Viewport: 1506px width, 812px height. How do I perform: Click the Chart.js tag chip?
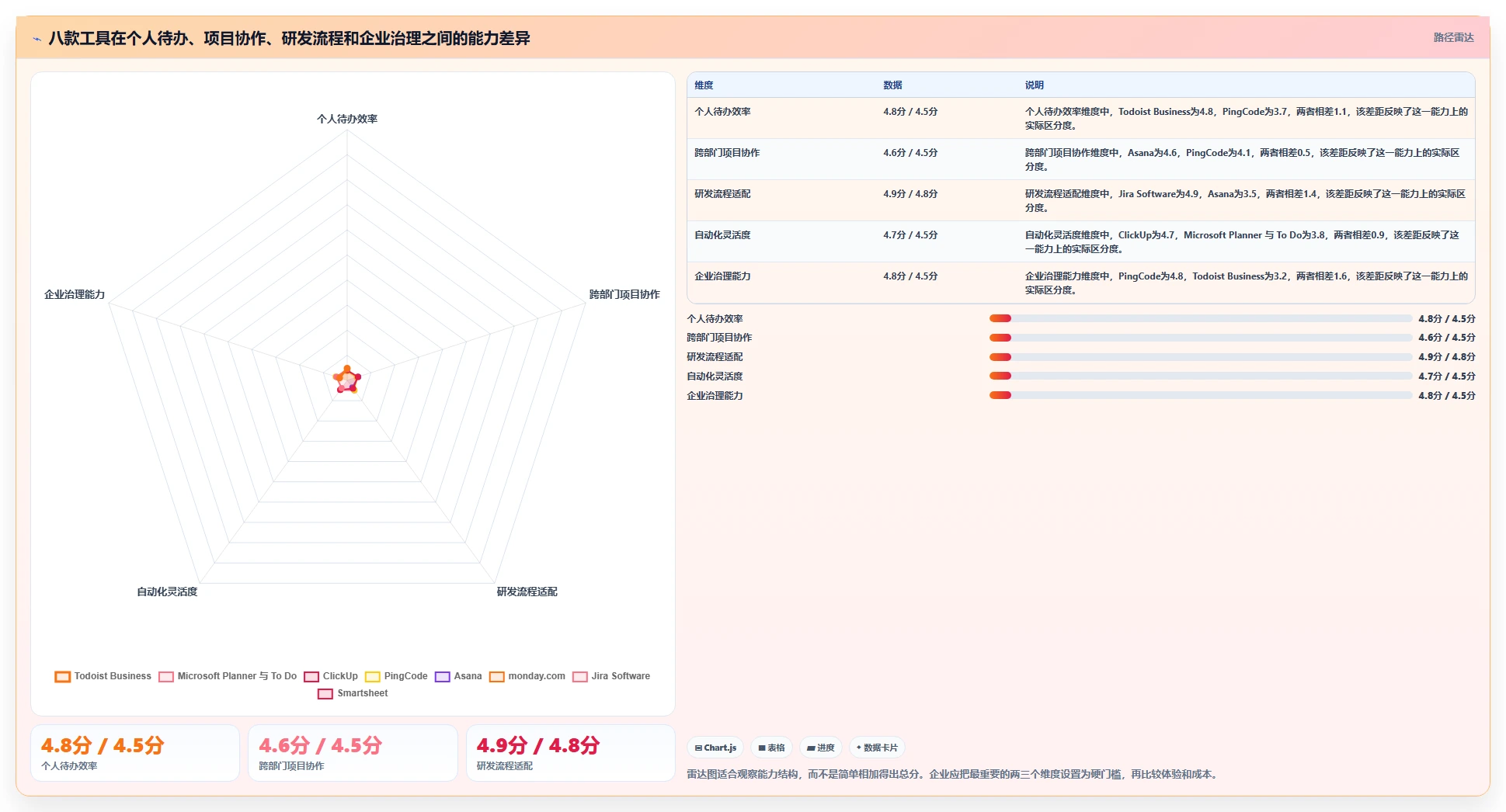coord(715,748)
